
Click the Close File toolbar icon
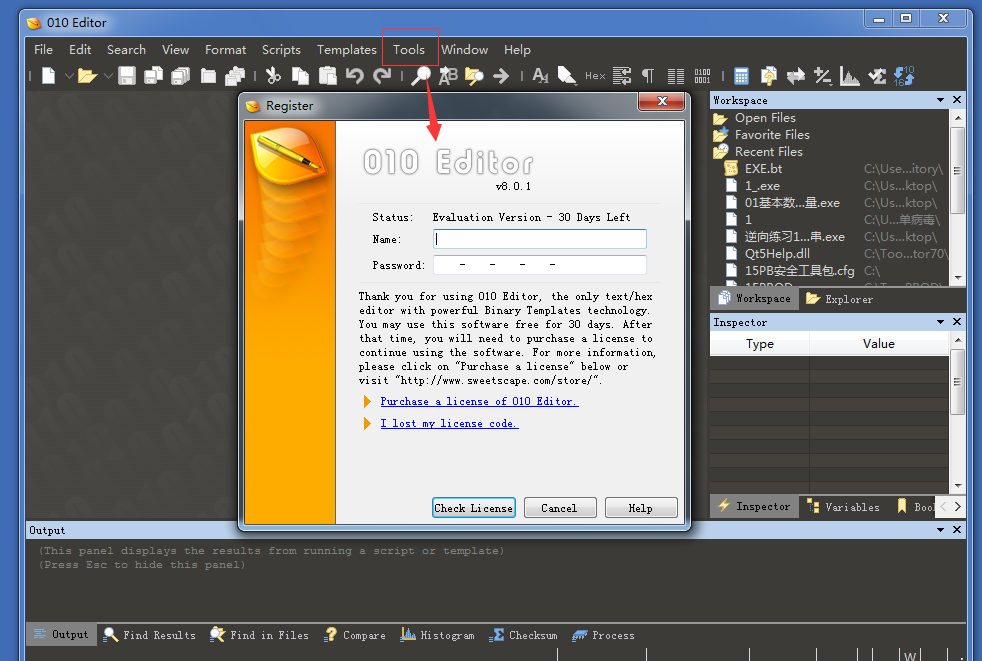(208, 76)
